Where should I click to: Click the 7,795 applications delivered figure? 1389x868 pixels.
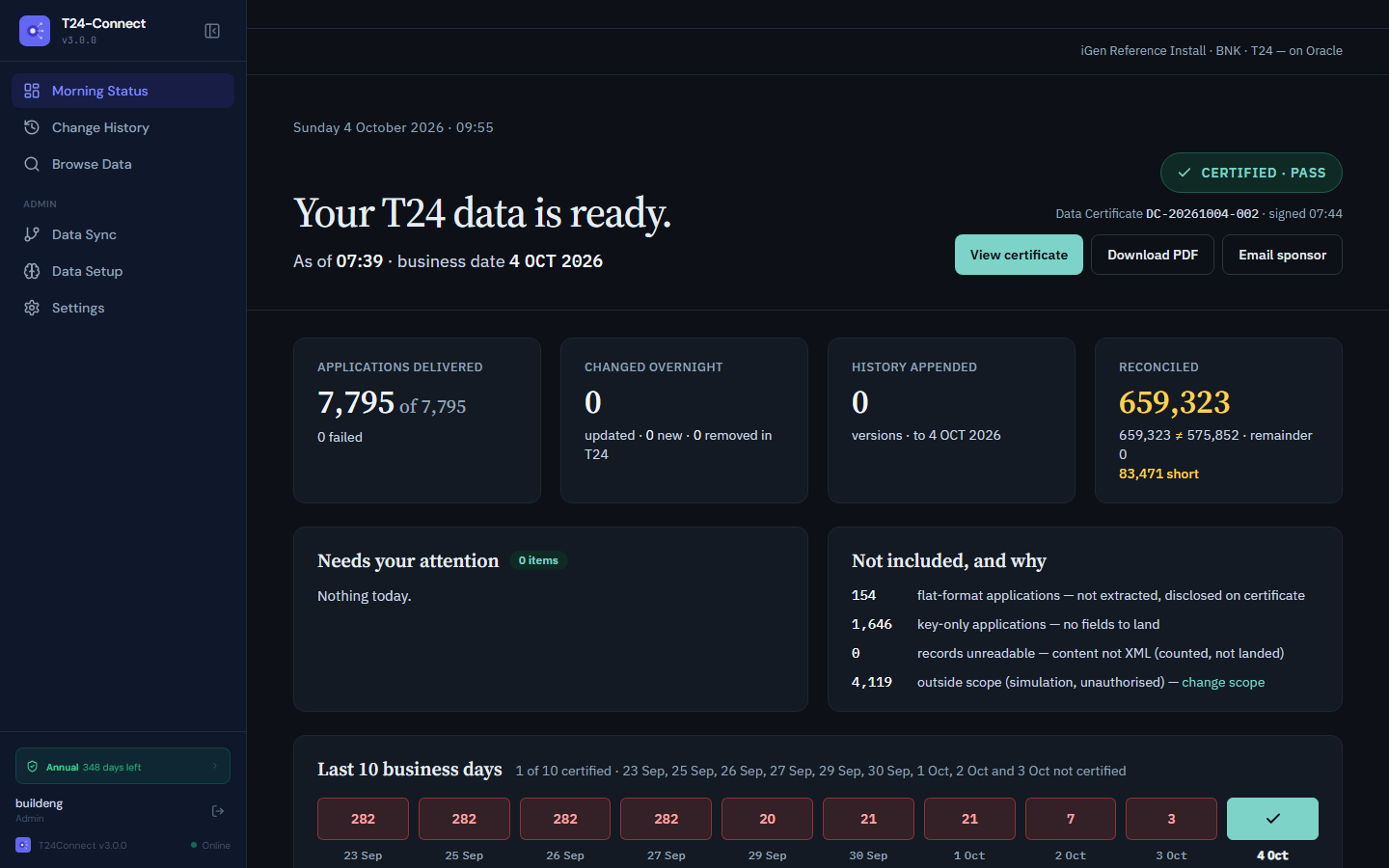pyautogui.click(x=356, y=402)
